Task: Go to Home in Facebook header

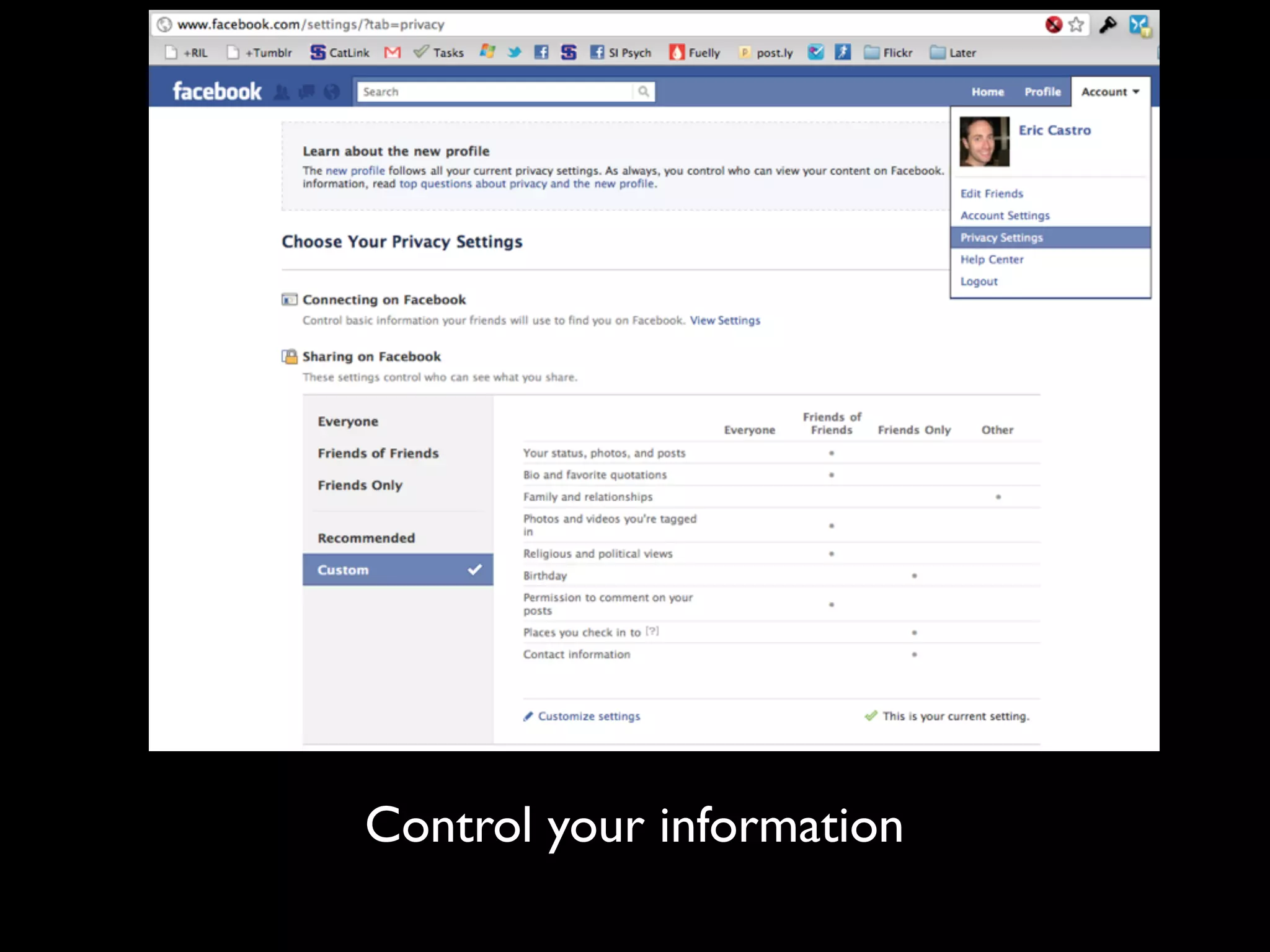Action: (988, 92)
